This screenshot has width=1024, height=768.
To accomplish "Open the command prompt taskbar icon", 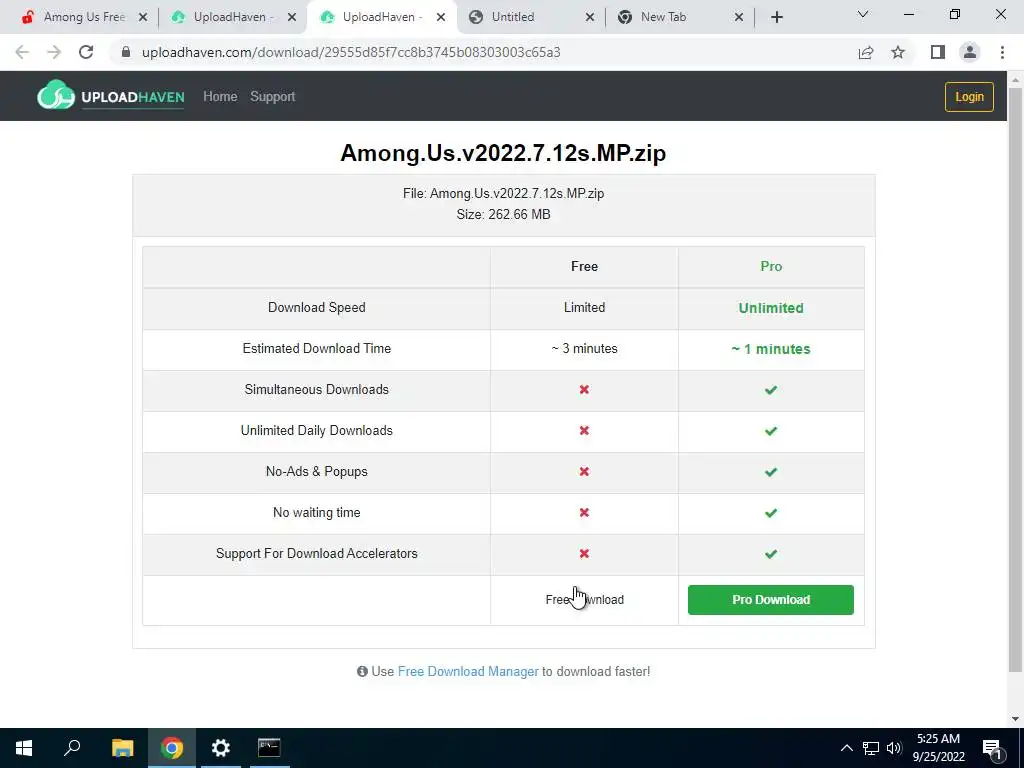I will tap(269, 748).
